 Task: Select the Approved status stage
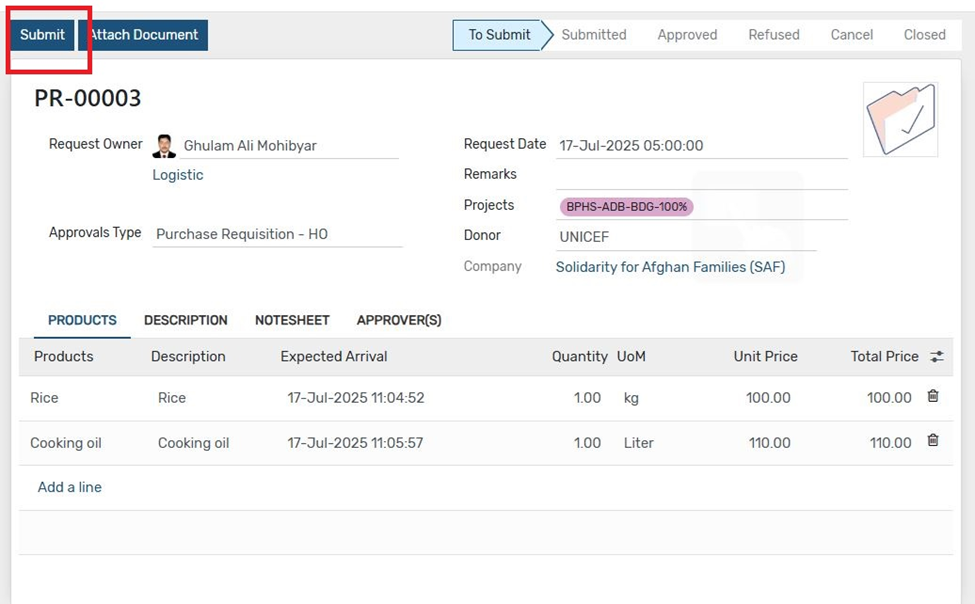pos(687,35)
